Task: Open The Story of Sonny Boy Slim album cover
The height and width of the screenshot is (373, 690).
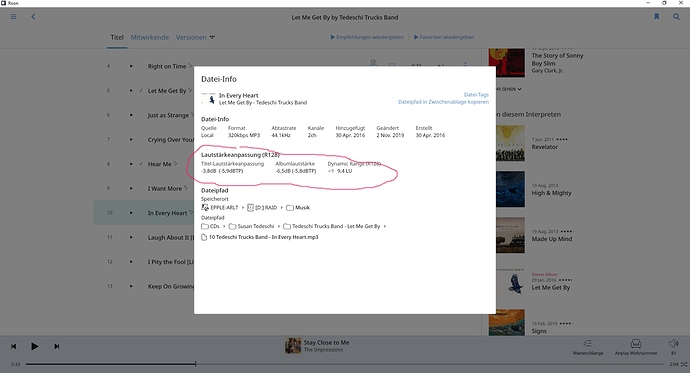Action: point(506,63)
